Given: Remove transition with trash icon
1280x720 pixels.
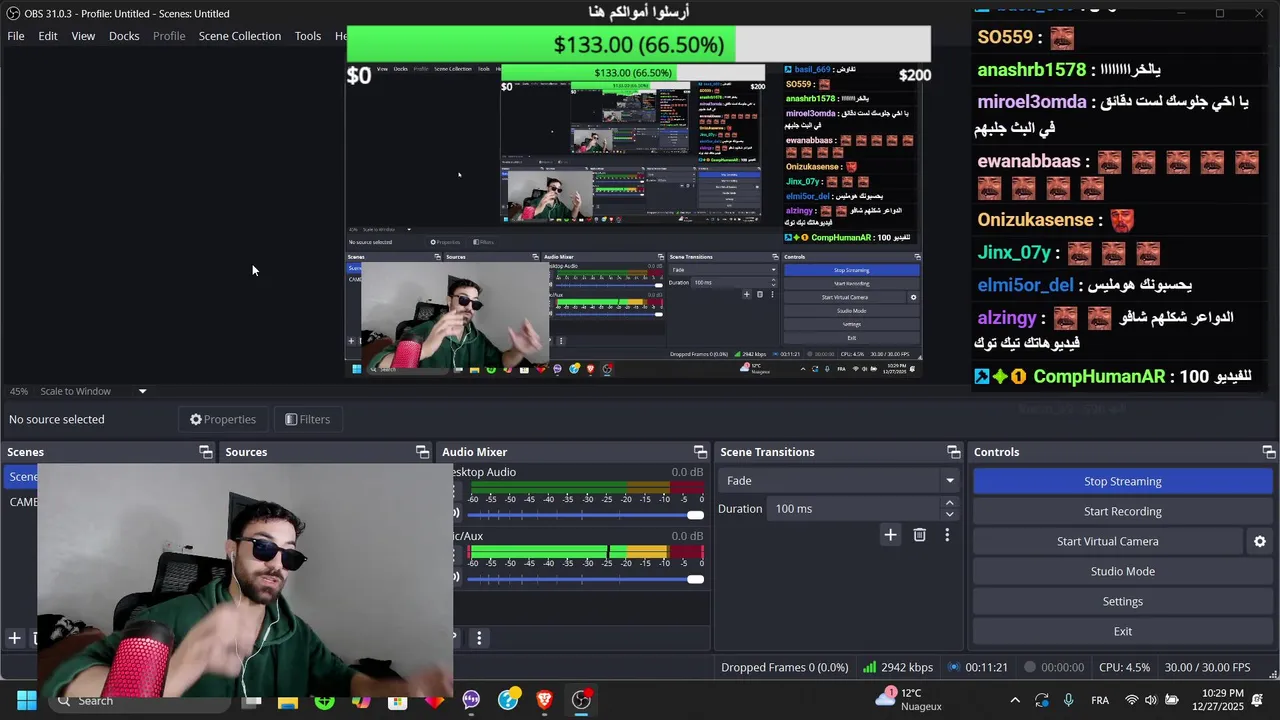Looking at the screenshot, I should 920,535.
